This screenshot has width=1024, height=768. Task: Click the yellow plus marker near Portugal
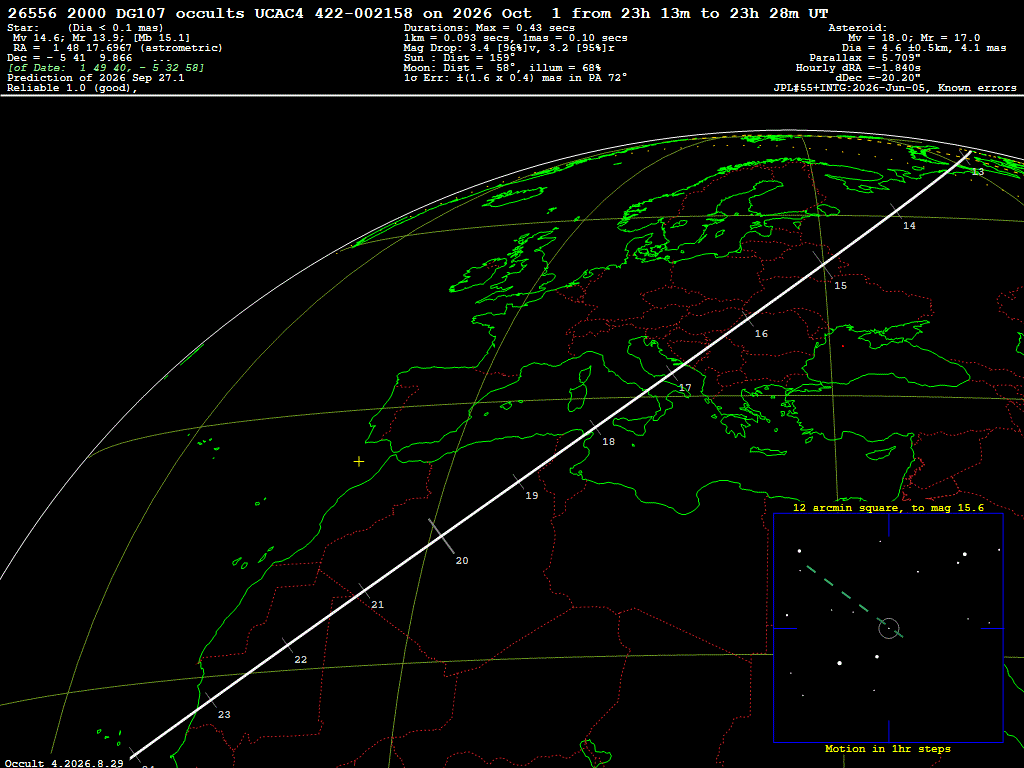click(359, 462)
